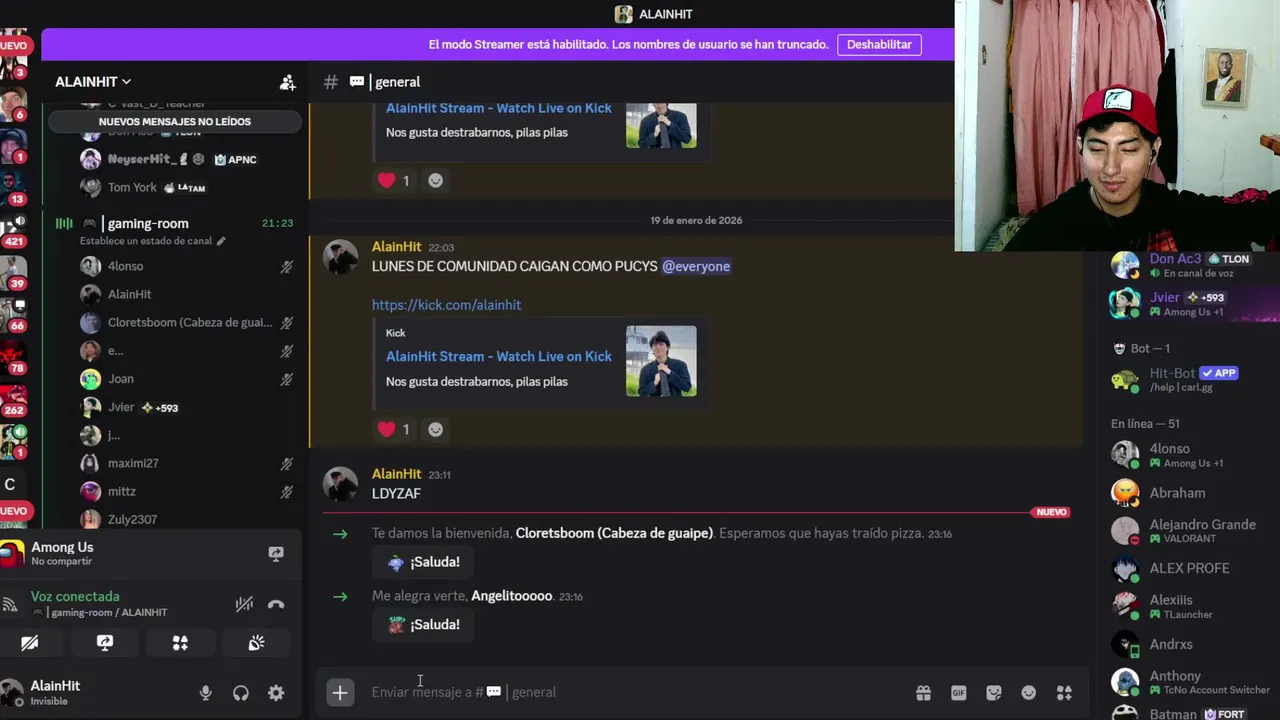Click NUEVOS MENSAJES NO LEÍDOS banner
Screen dimensions: 1280x720
coord(175,122)
